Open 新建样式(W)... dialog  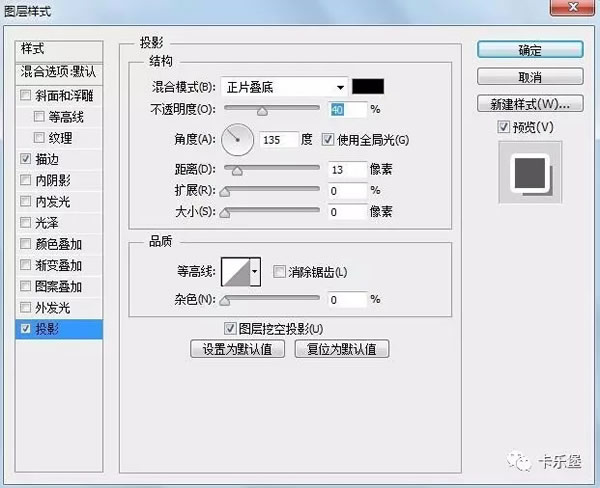(530, 103)
